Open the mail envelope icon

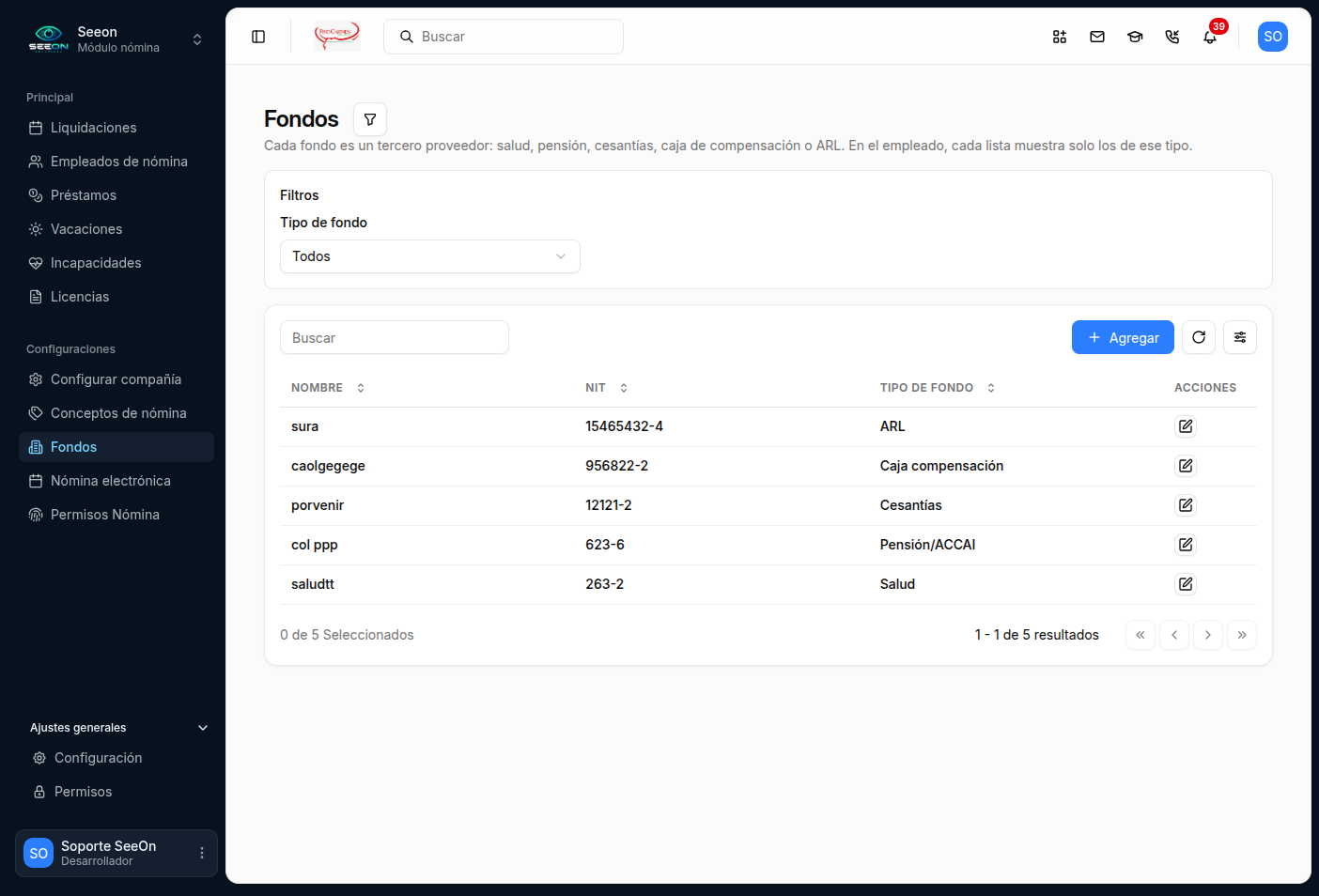1097,37
